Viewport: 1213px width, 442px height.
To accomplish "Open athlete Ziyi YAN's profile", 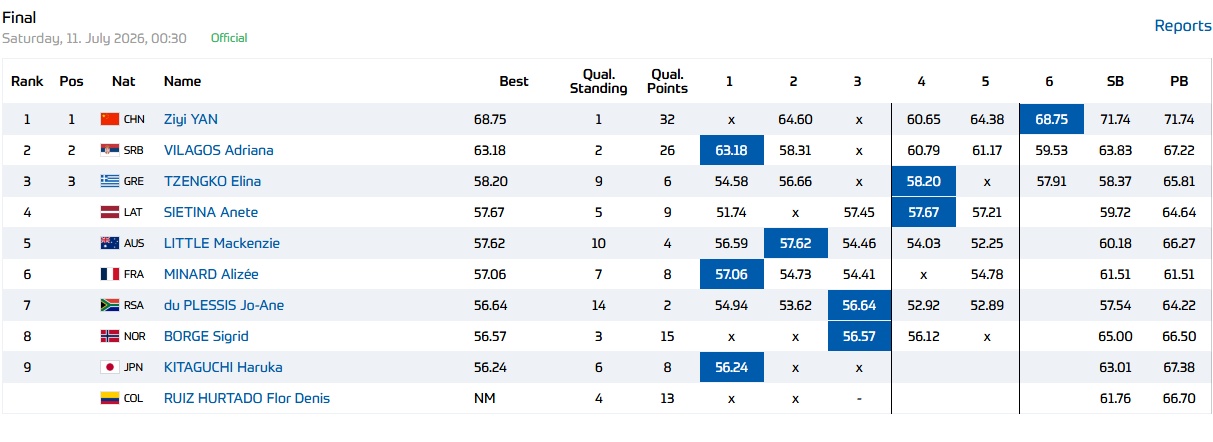I will [x=191, y=119].
